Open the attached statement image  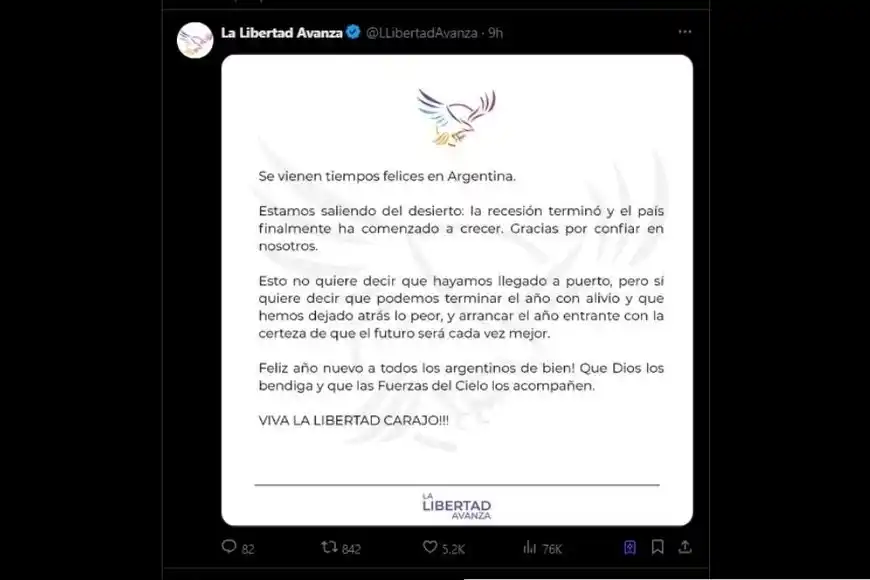point(457,290)
